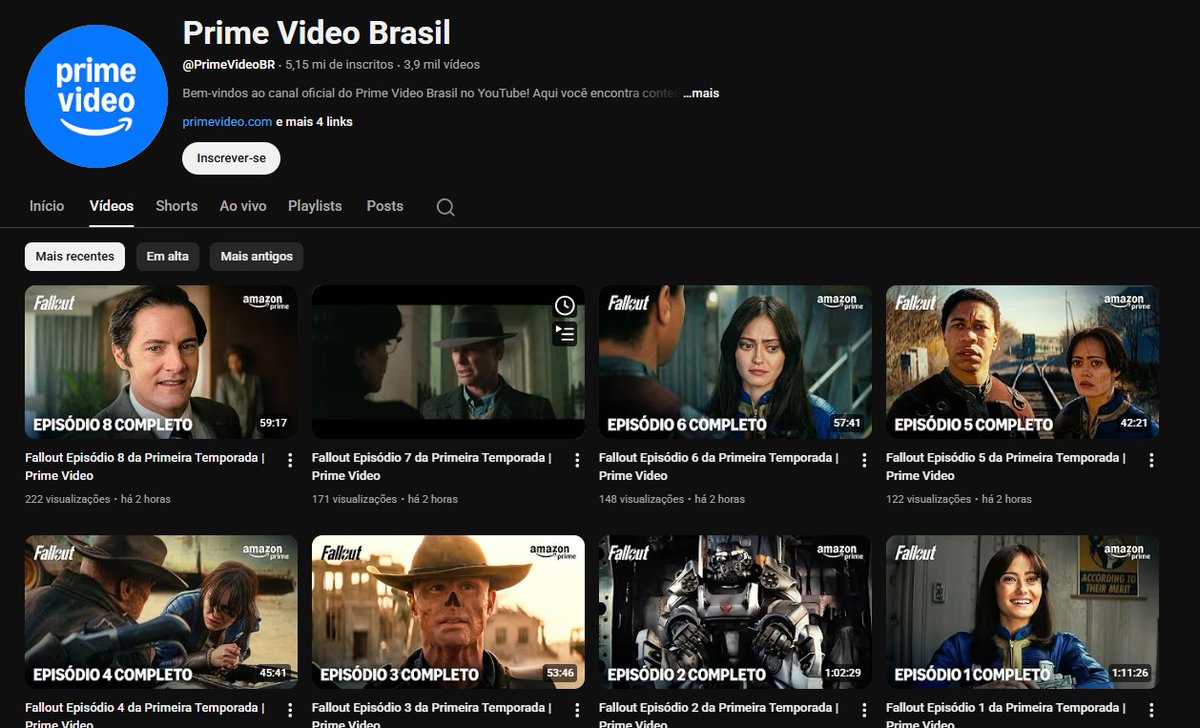This screenshot has width=1200, height=728.
Task: Open the three-dot menu for Episode 8
Action: (289, 459)
